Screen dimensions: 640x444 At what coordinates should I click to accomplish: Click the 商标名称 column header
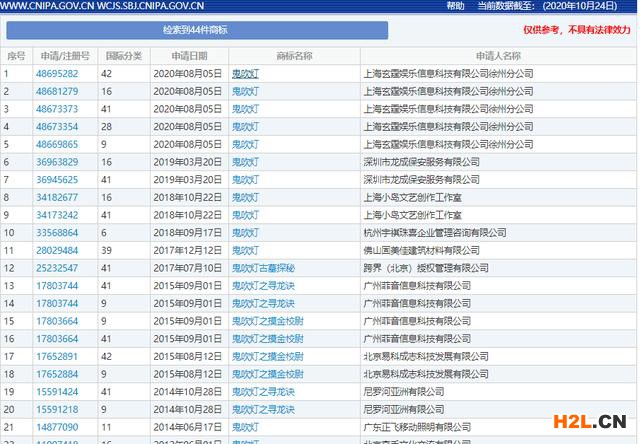click(294, 56)
